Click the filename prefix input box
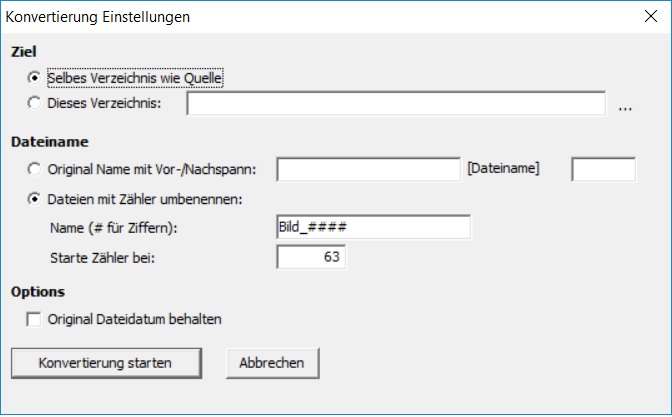 368,169
